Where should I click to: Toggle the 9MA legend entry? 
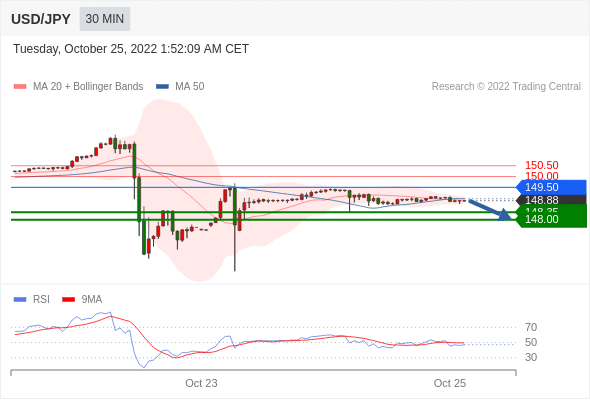pos(82,299)
